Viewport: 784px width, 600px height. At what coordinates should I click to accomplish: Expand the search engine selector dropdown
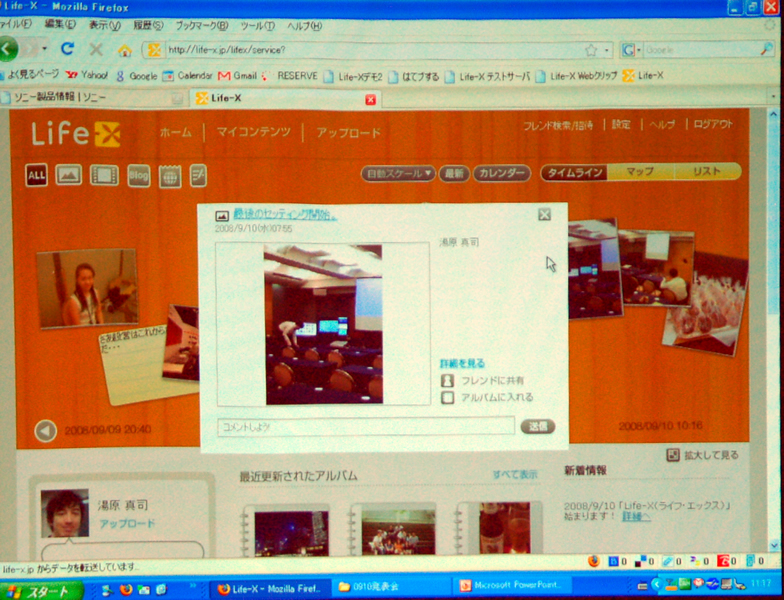point(631,49)
